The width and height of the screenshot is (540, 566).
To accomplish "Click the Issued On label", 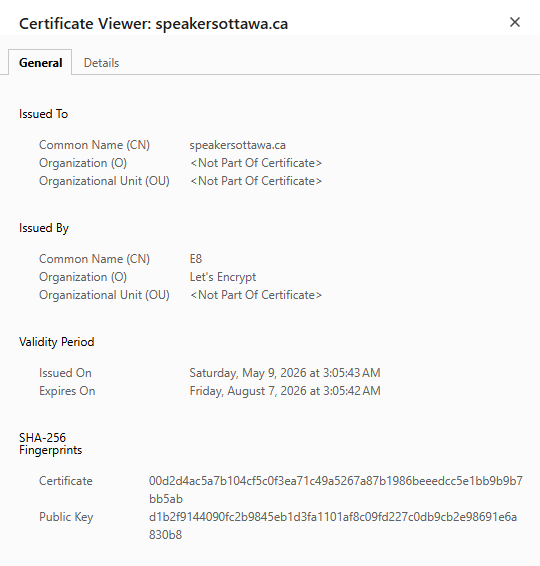I will point(65,373).
